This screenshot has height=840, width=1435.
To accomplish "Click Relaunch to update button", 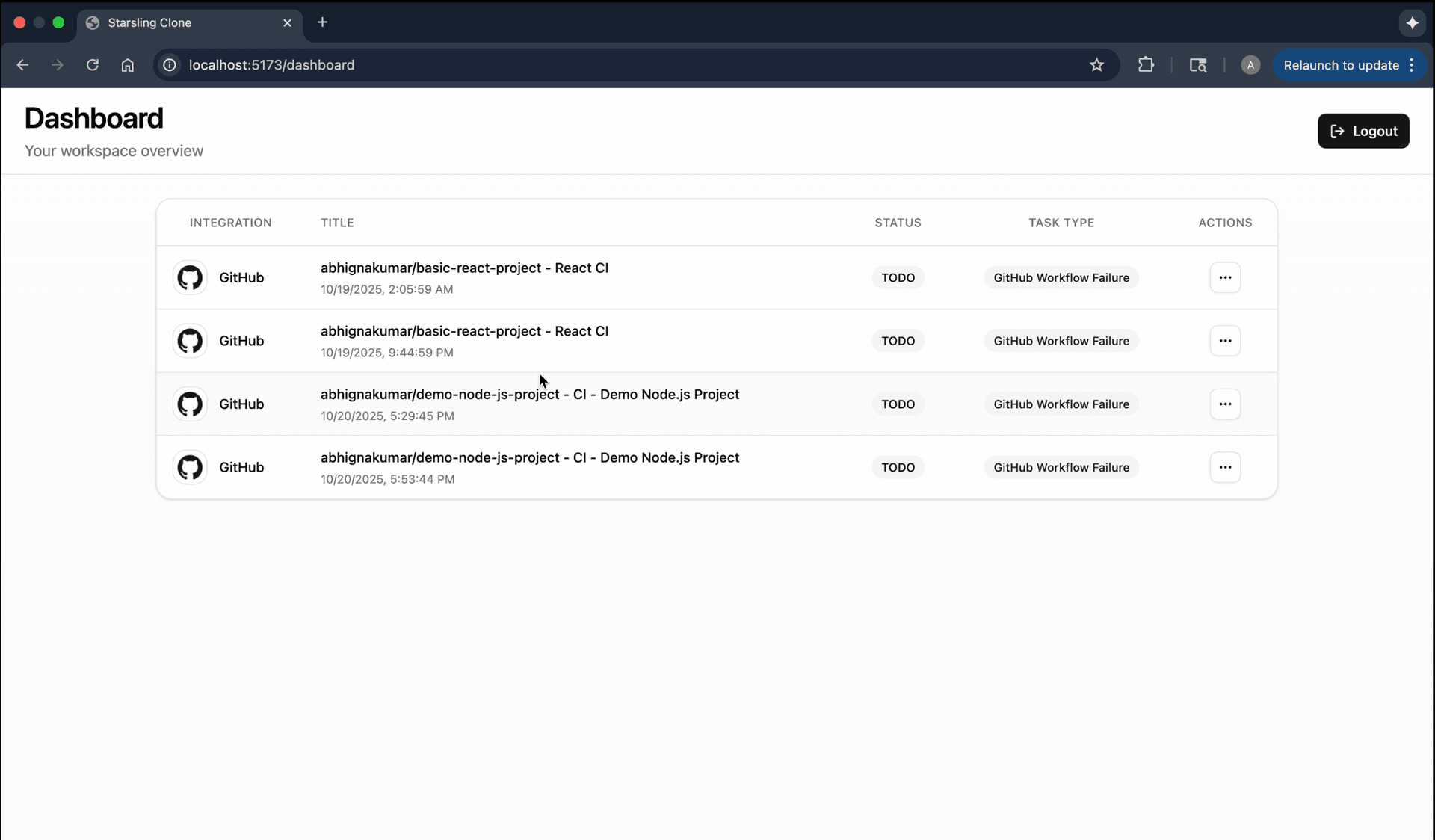I will [1341, 65].
